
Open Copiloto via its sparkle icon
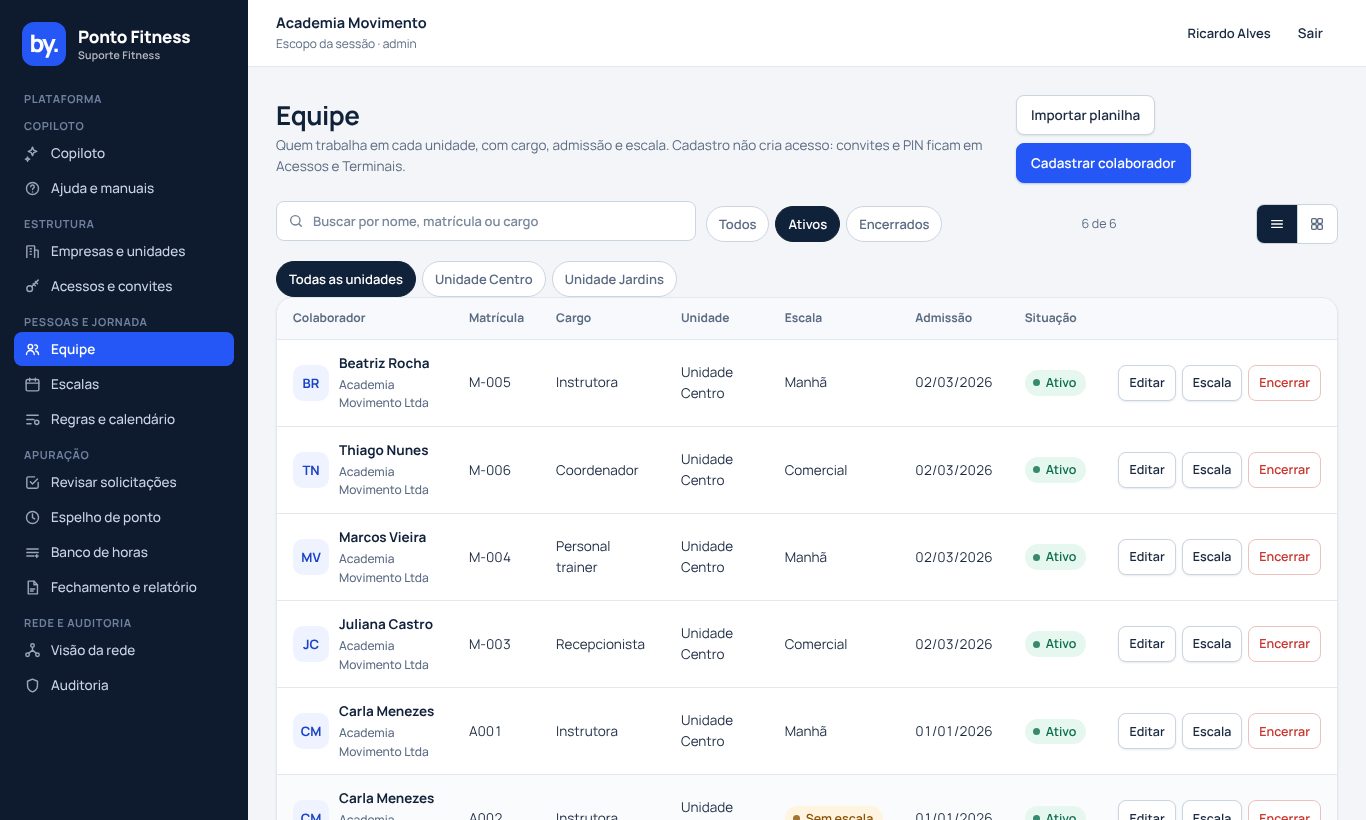point(32,153)
